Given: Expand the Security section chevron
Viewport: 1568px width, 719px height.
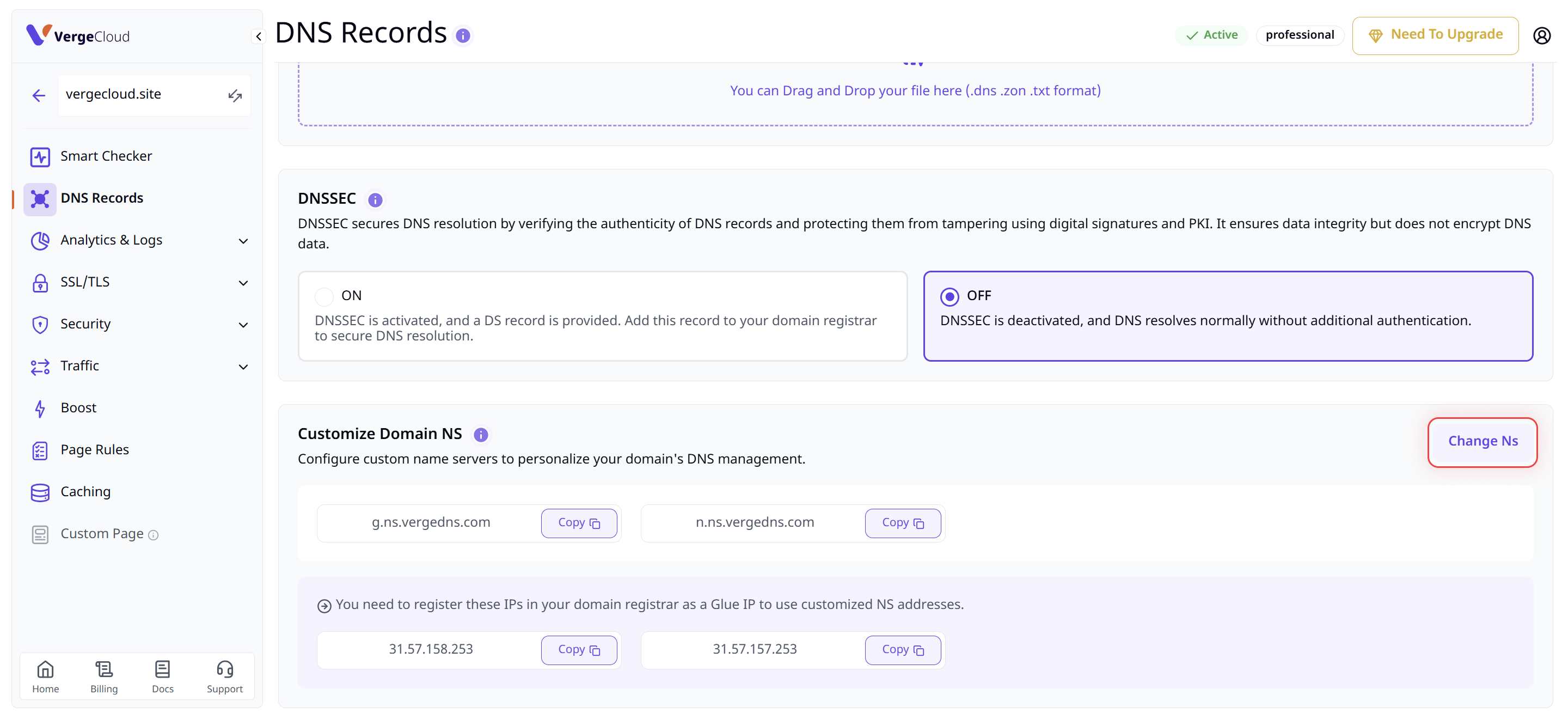Looking at the screenshot, I should click(x=243, y=325).
